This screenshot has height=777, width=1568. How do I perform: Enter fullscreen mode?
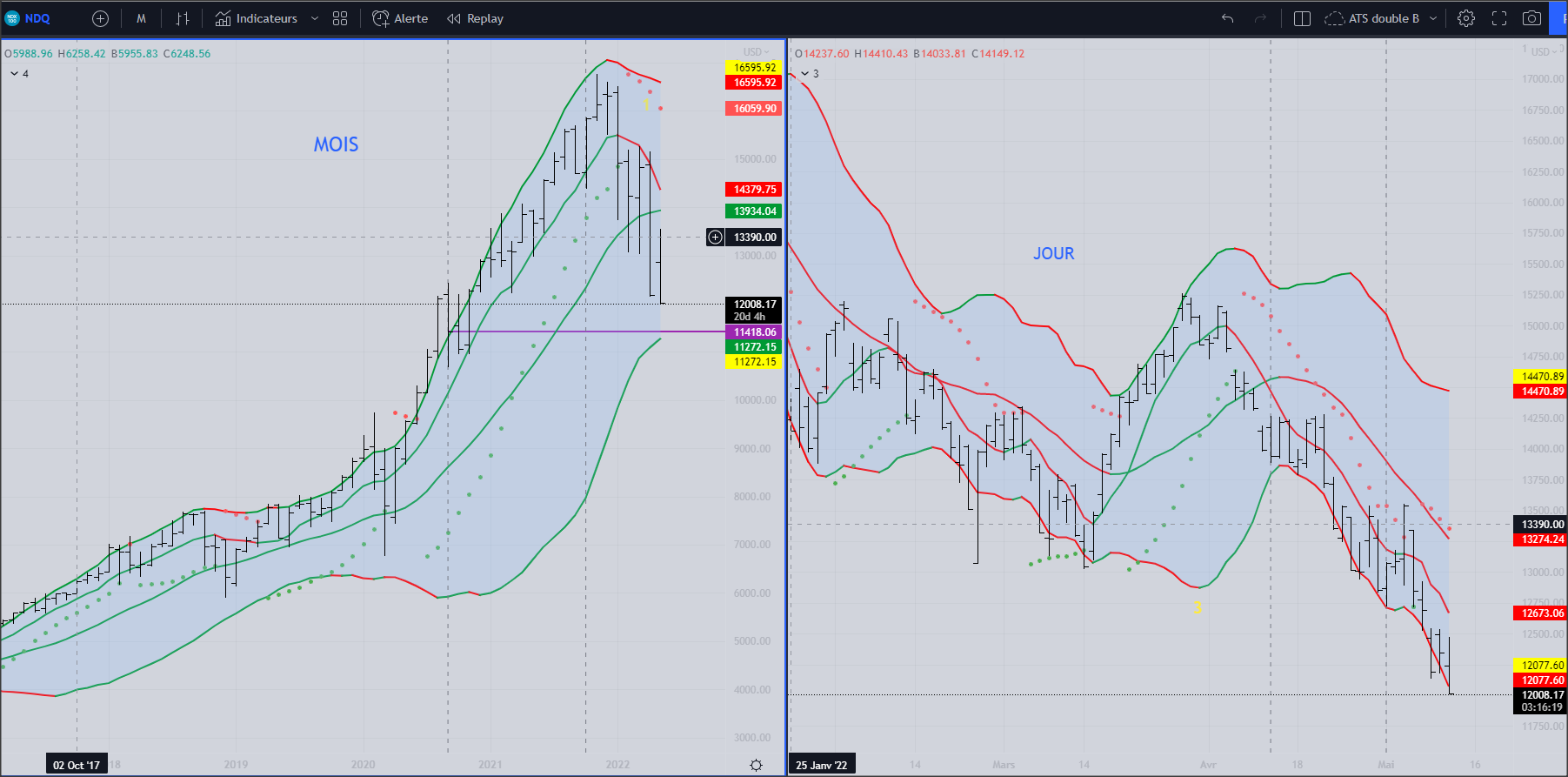[1499, 18]
